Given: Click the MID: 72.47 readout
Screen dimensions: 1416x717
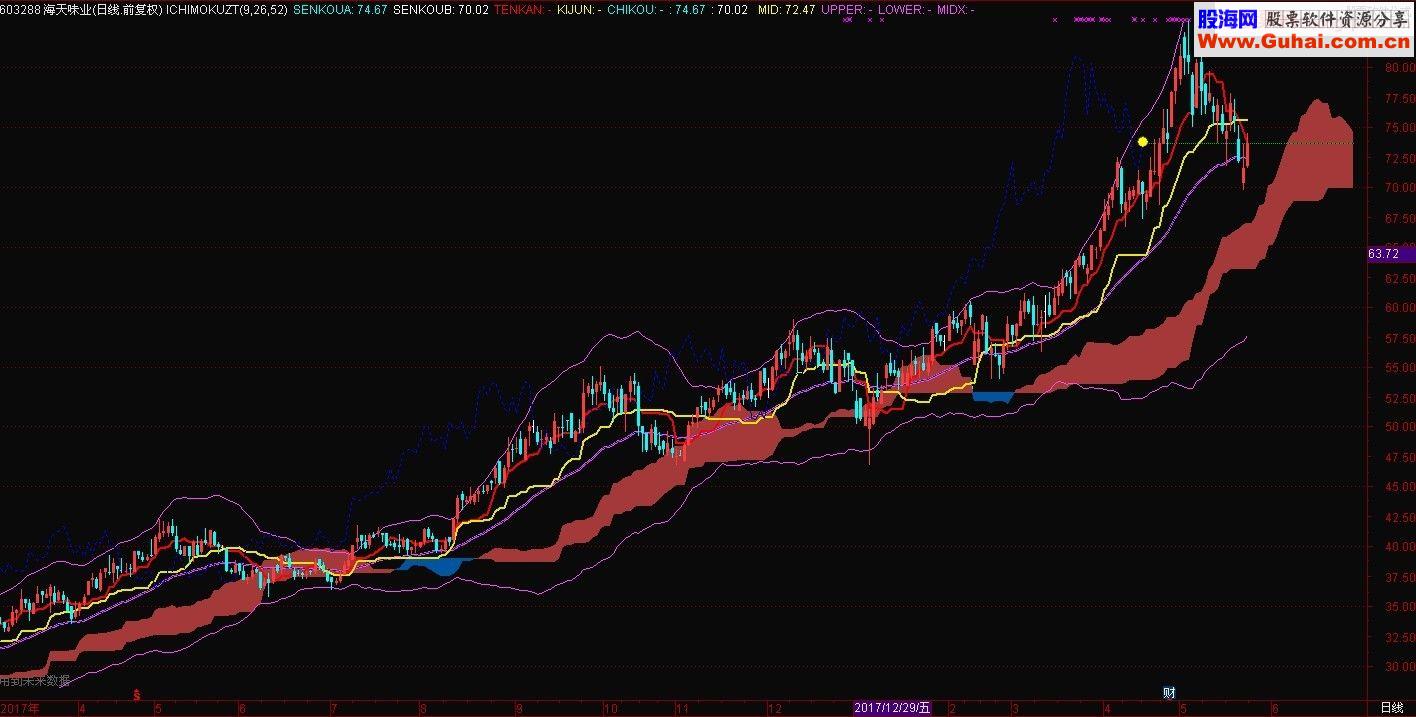Looking at the screenshot, I should click(x=787, y=9).
